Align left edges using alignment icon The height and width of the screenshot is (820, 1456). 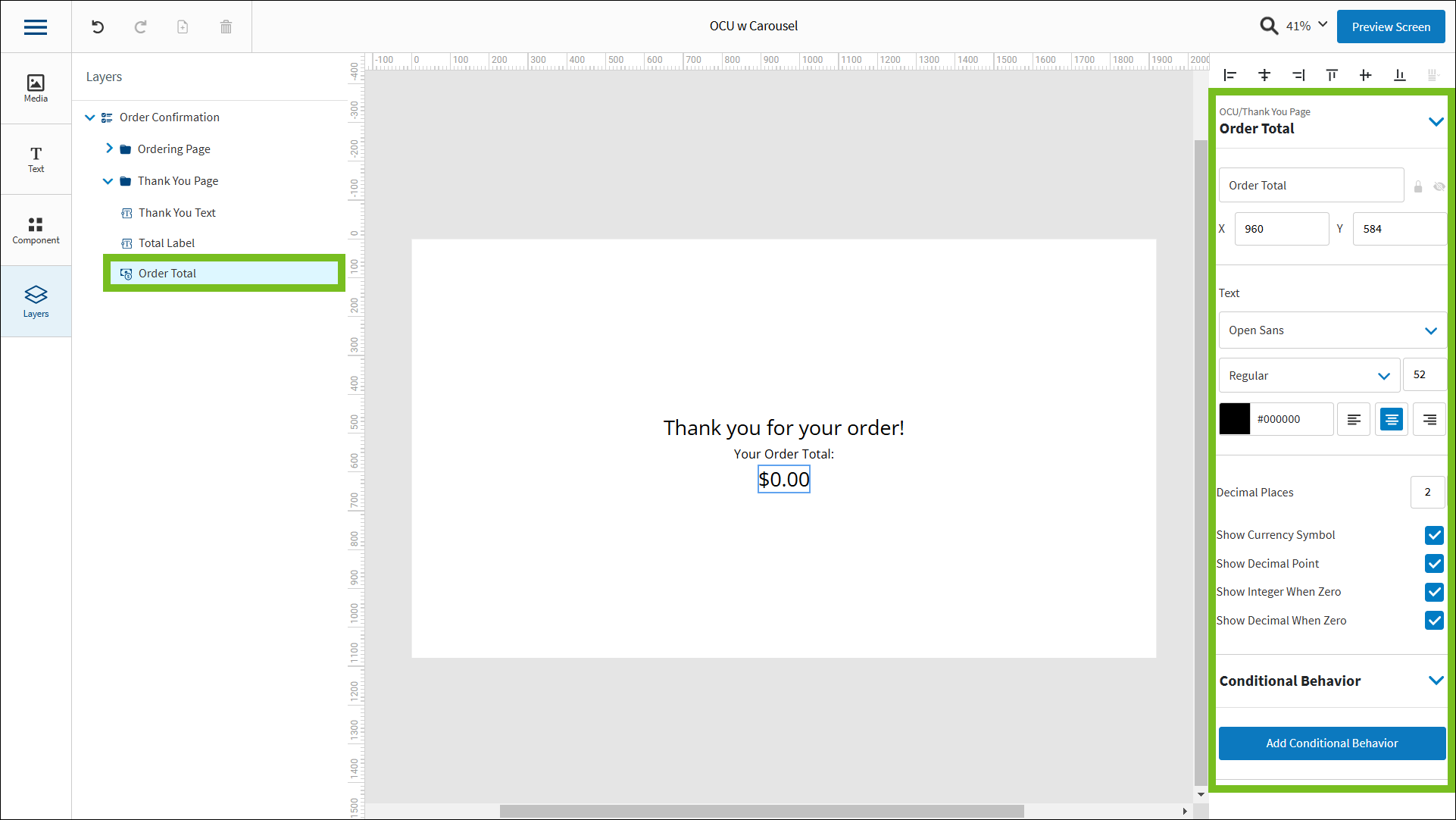pyautogui.click(x=1230, y=75)
